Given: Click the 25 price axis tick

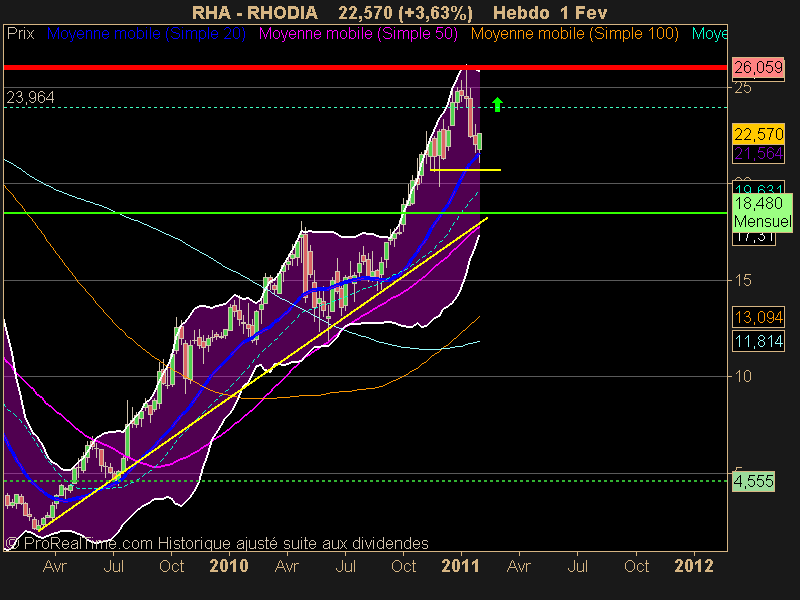Looking at the screenshot, I should coord(743,88).
